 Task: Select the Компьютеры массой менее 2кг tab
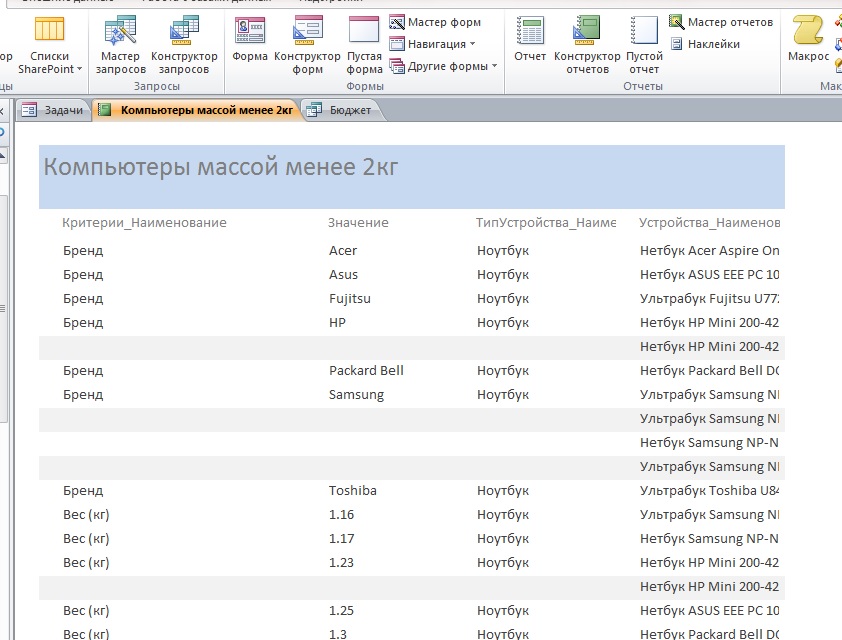pyautogui.click(x=197, y=110)
